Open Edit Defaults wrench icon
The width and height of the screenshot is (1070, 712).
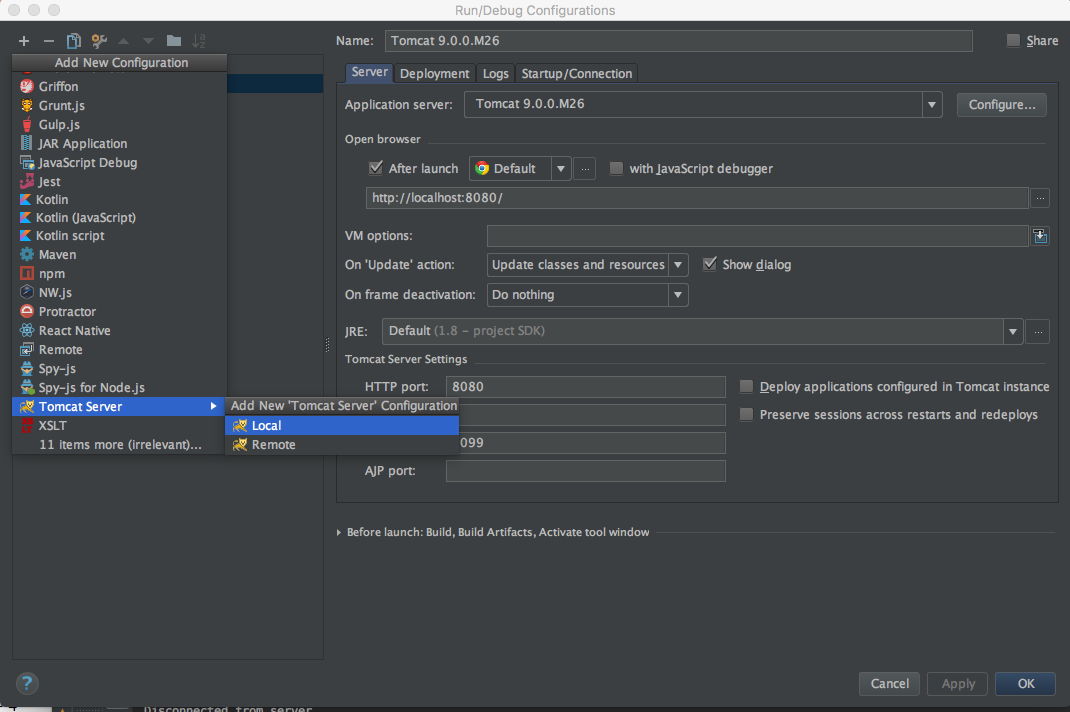click(99, 41)
